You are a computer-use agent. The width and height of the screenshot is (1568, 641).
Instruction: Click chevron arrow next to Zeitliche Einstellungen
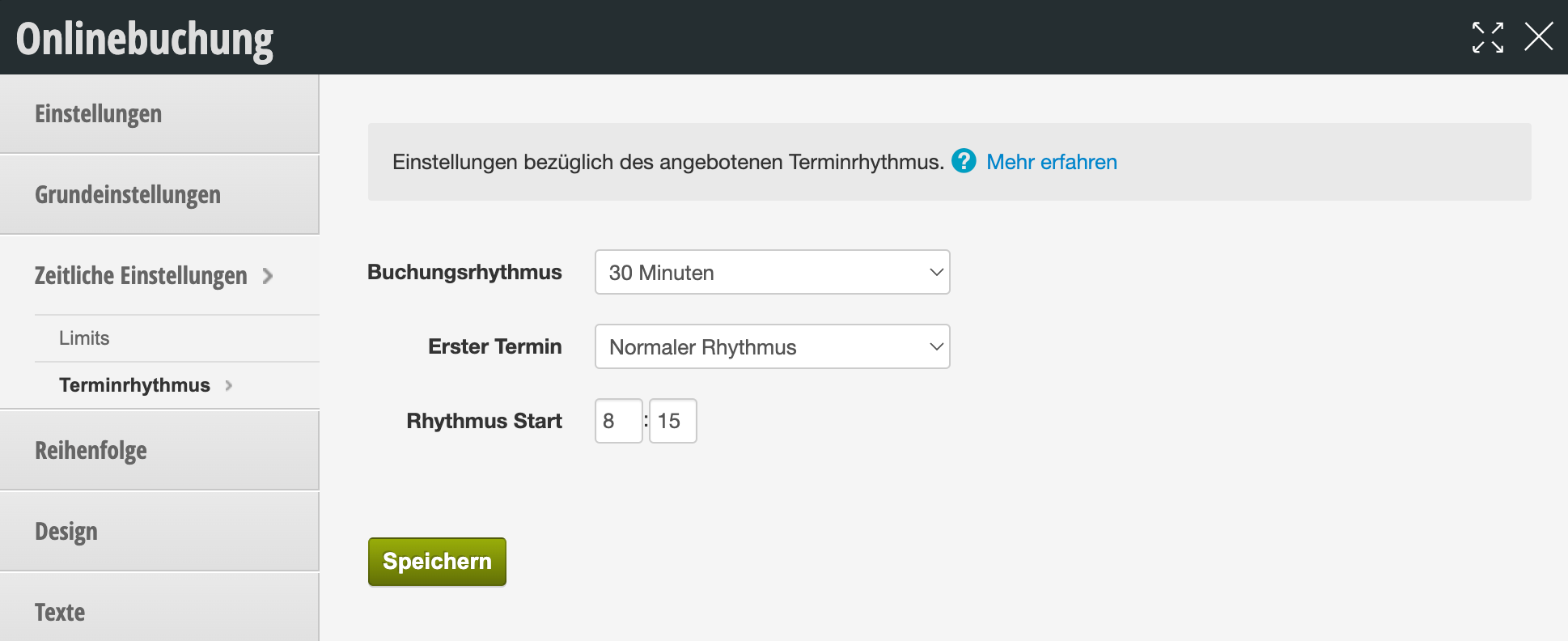268,276
